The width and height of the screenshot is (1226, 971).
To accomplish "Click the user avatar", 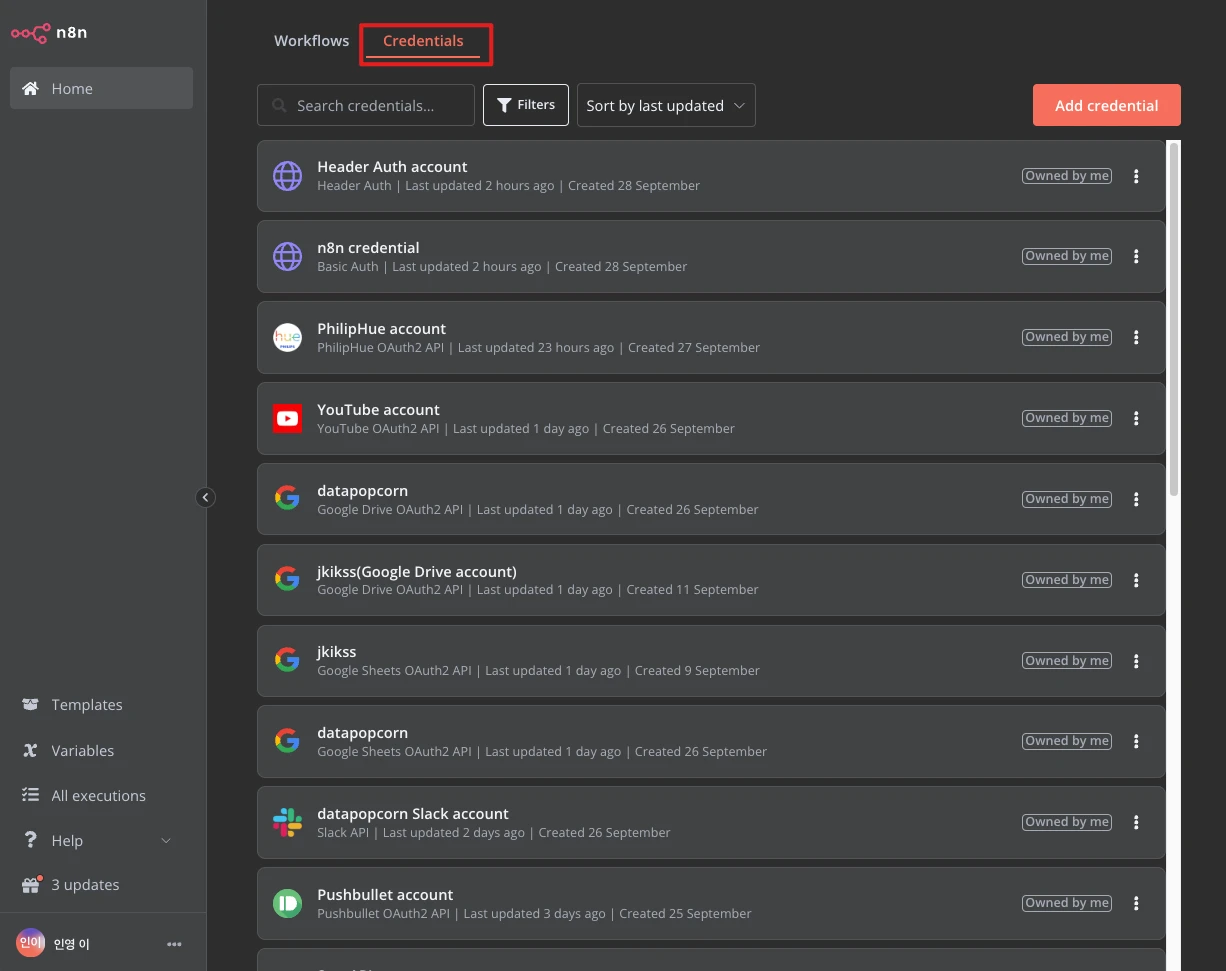I will click(x=30, y=943).
